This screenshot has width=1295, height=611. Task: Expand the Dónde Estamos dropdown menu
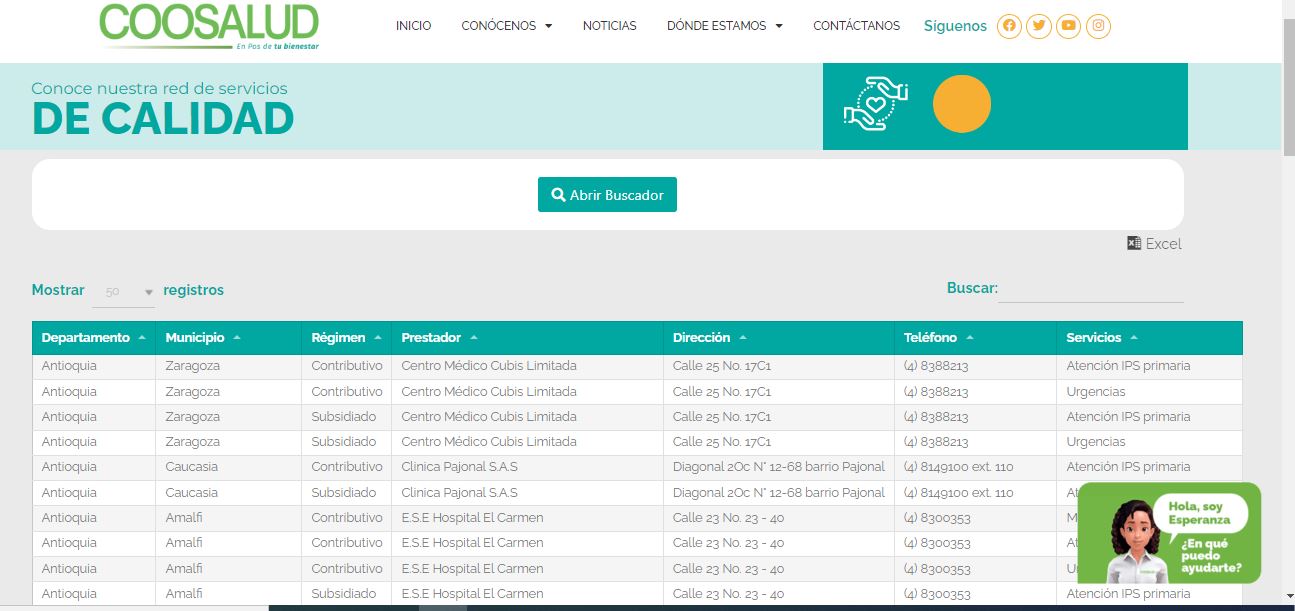click(724, 26)
